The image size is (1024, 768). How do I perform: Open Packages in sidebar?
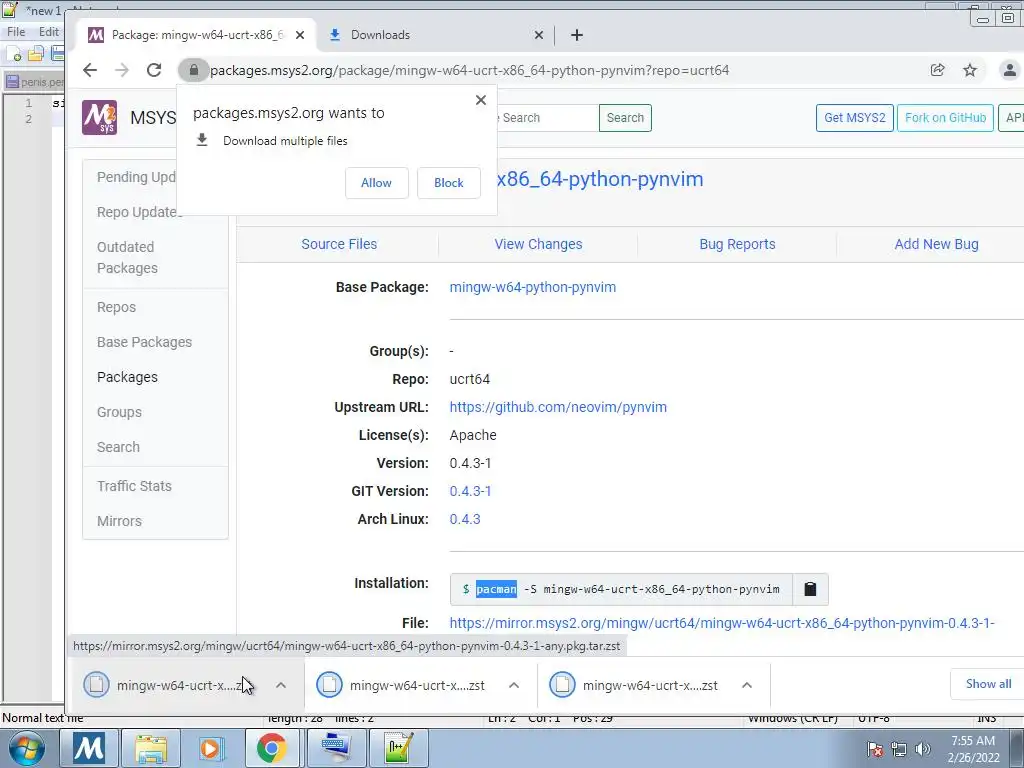127,377
